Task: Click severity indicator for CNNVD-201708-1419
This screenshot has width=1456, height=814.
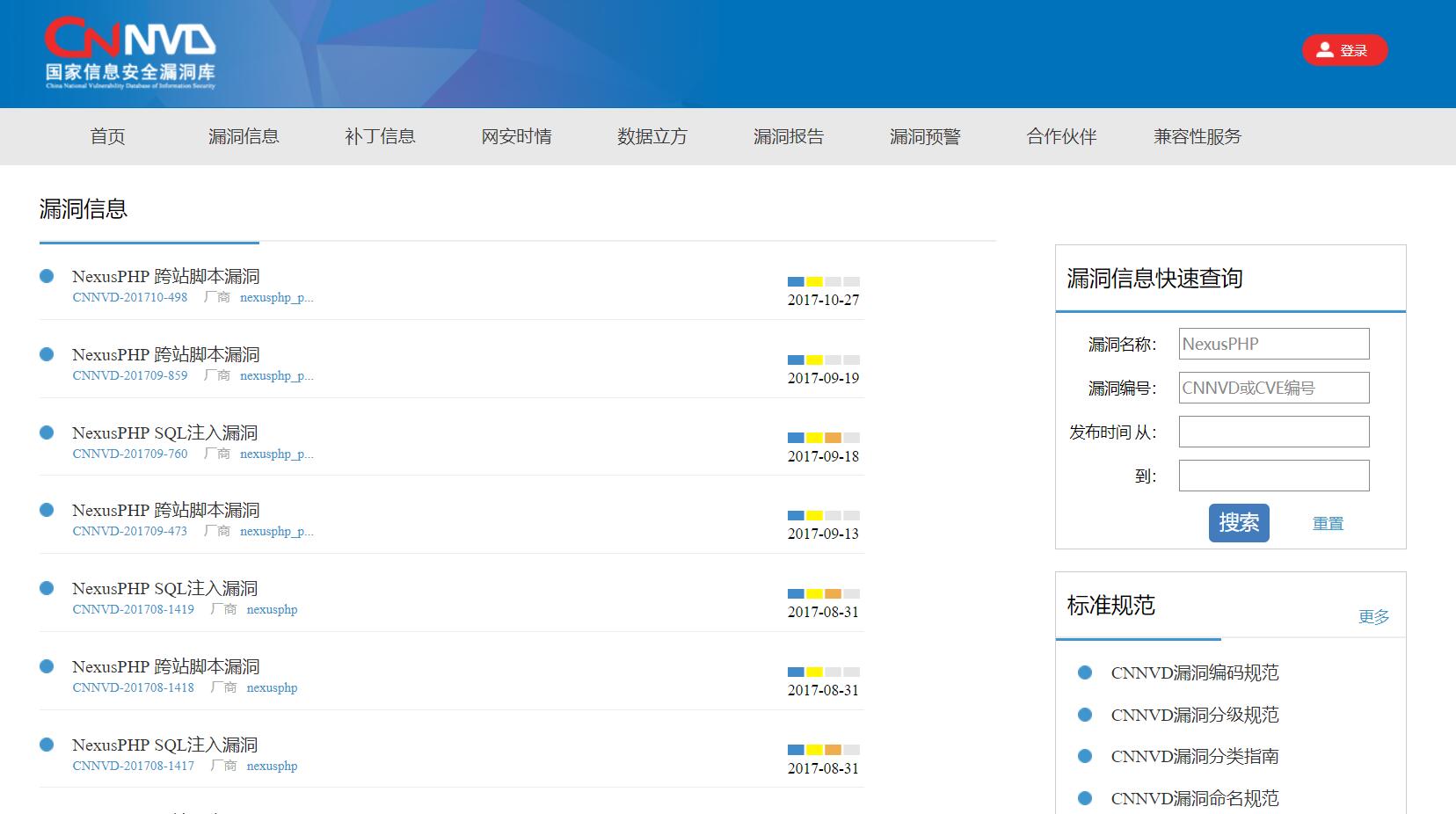Action: (824, 593)
